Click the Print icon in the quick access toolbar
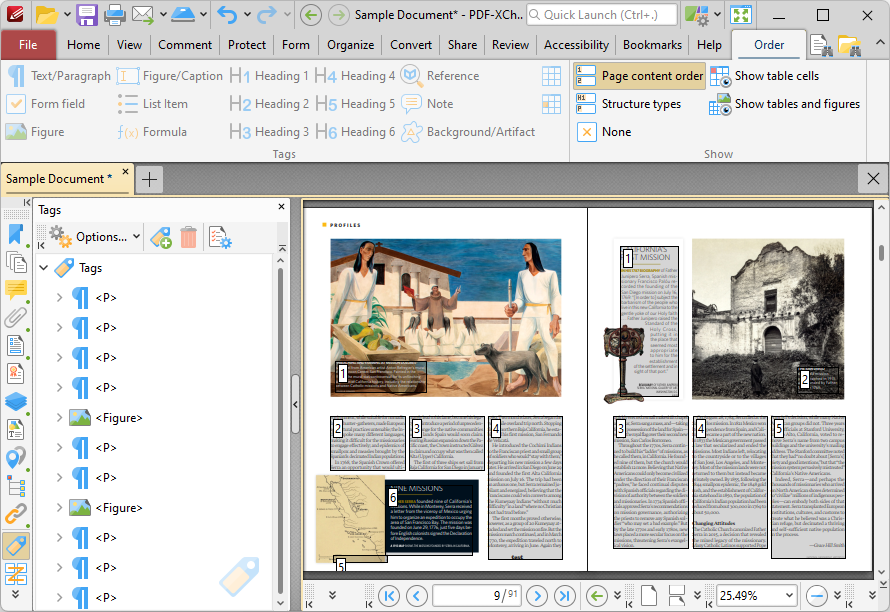Image resolution: width=890 pixels, height=612 pixels. (114, 15)
